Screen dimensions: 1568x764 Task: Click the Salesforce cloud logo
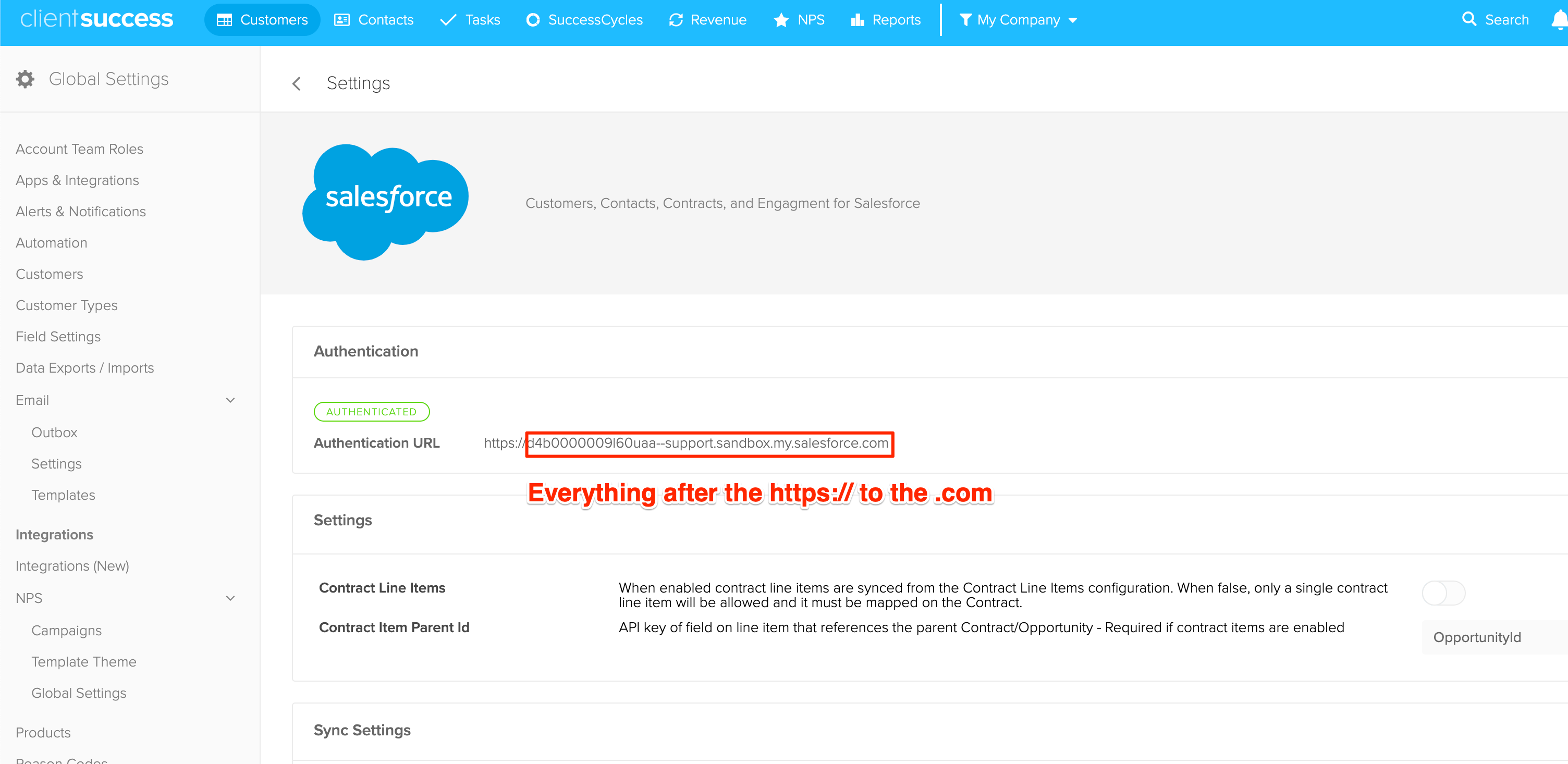(x=386, y=202)
